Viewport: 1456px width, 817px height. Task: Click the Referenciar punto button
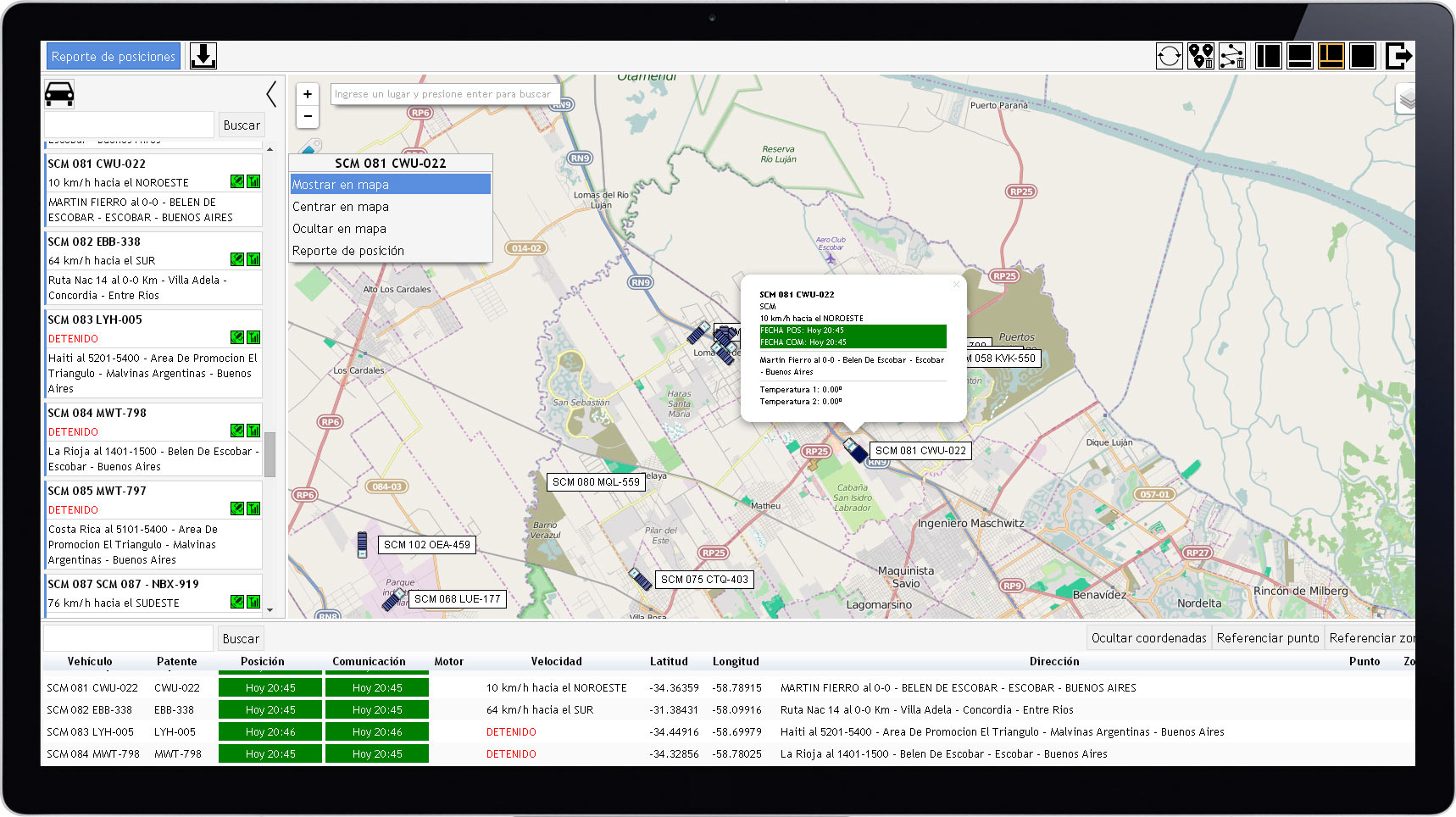pos(1268,638)
